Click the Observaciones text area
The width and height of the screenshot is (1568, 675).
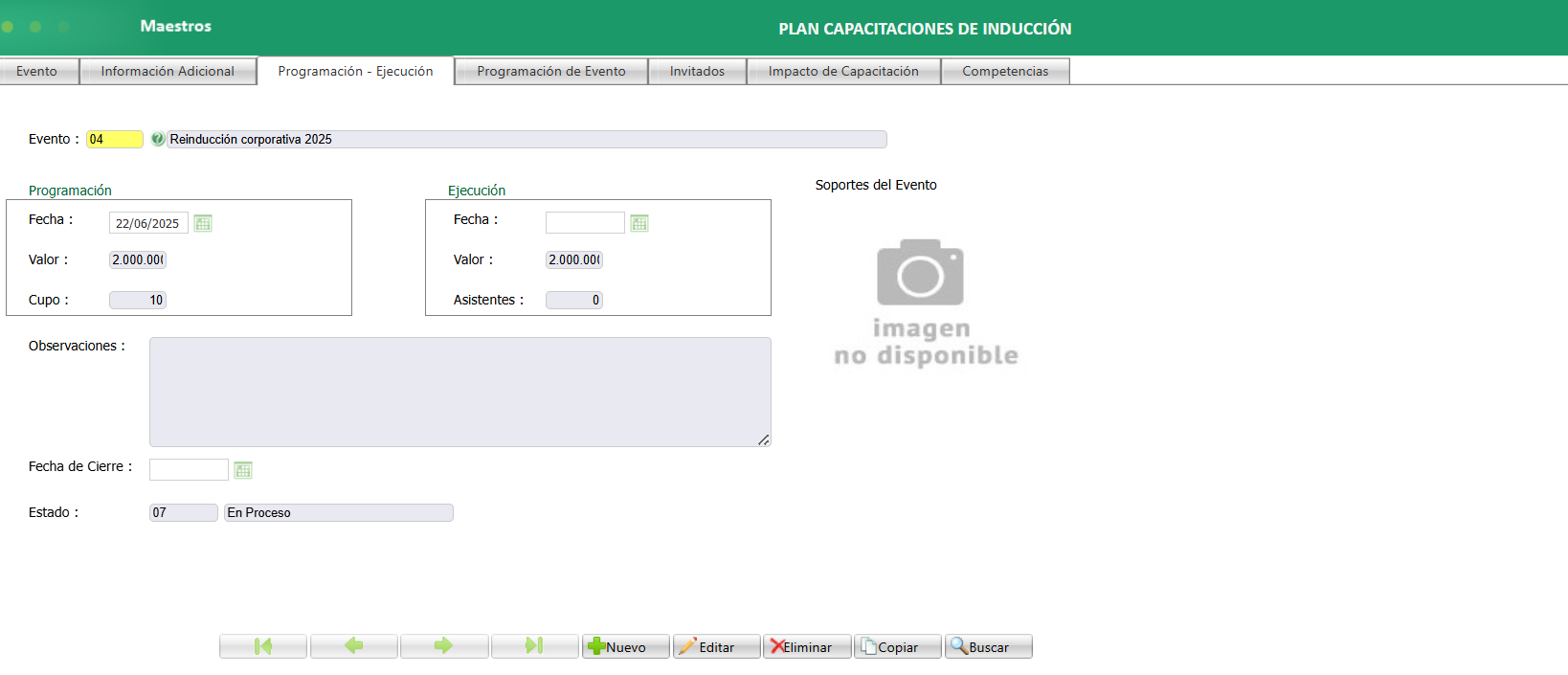pos(460,392)
